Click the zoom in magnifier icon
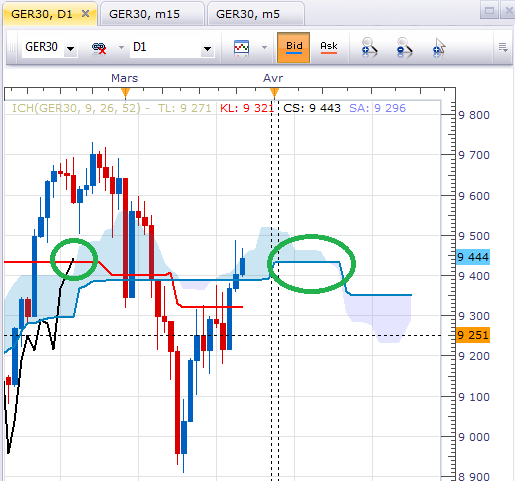This screenshot has height=481, width=529. pyautogui.click(x=368, y=47)
